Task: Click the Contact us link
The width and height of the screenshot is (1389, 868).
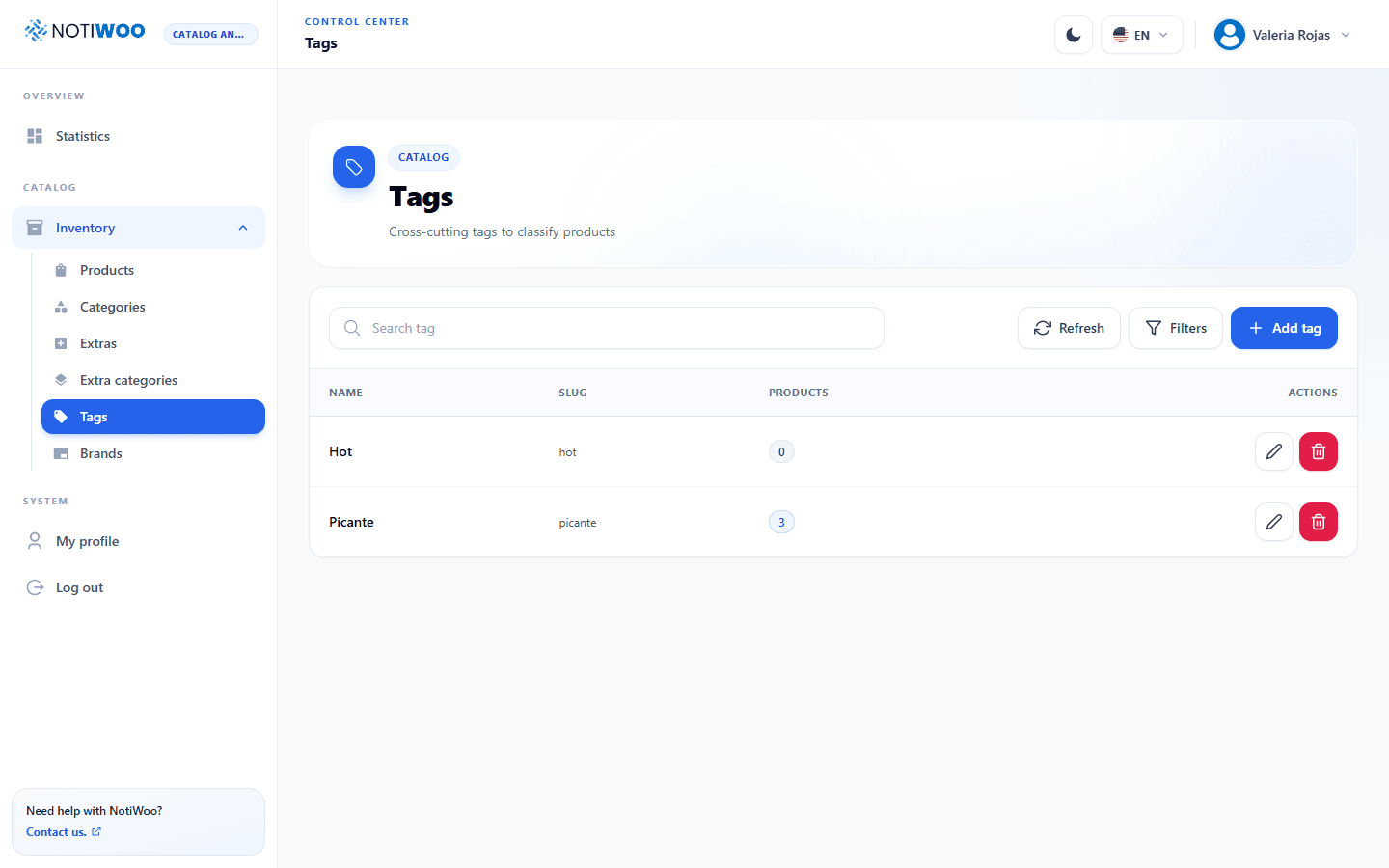Action: point(64,832)
